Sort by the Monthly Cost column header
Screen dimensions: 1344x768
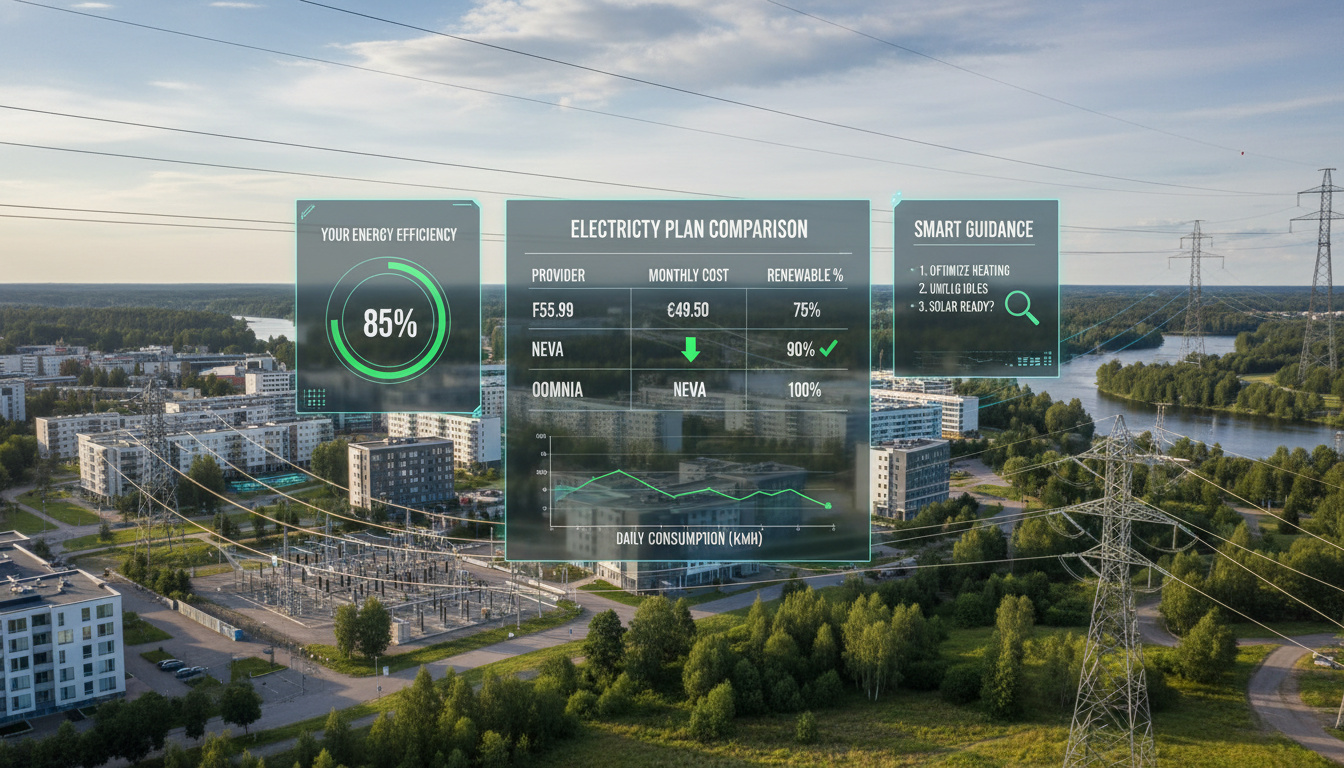click(688, 275)
